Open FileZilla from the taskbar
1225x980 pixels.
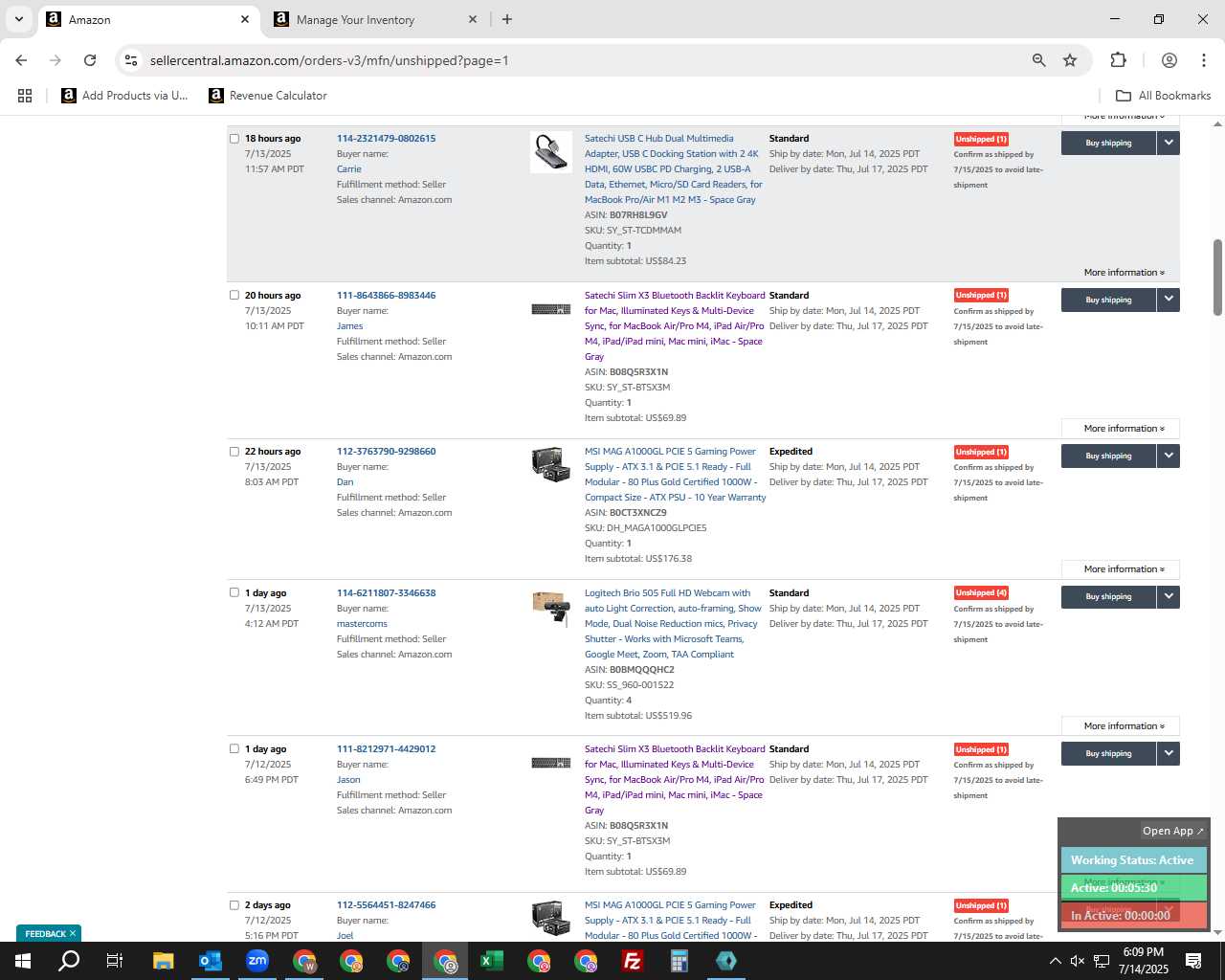[632, 961]
